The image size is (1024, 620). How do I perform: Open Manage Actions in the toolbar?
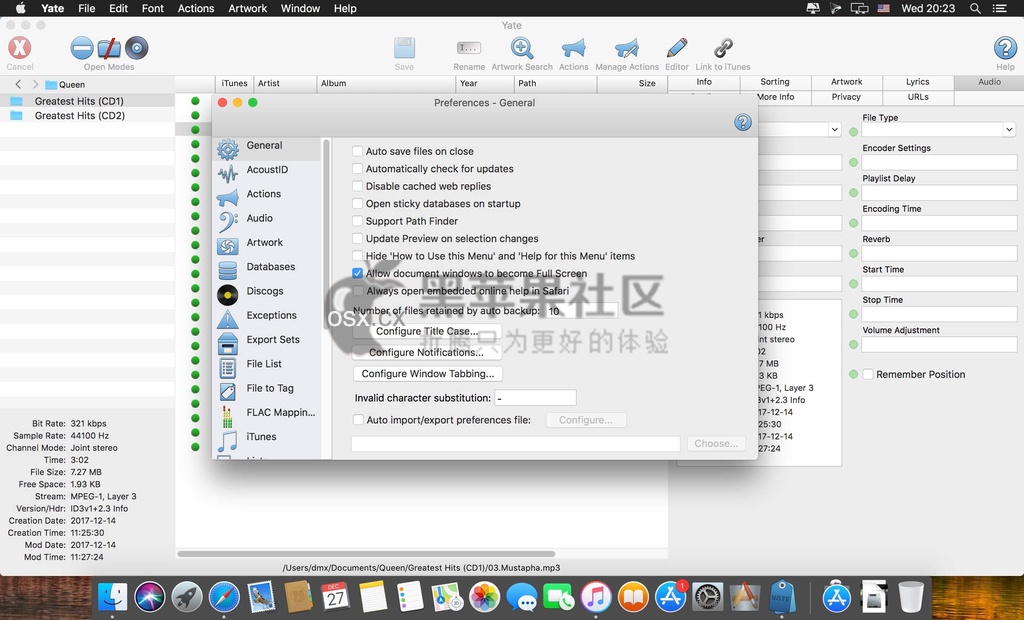click(626, 48)
